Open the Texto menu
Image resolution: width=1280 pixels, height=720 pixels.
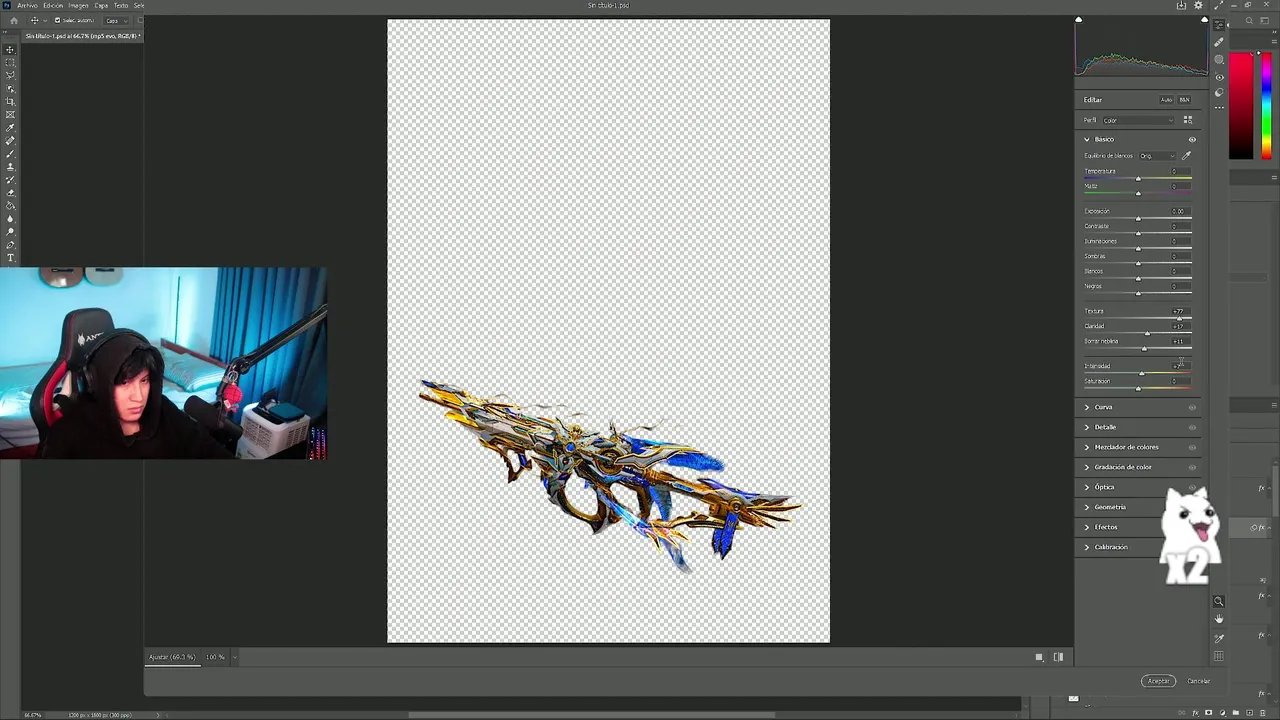[121, 5]
